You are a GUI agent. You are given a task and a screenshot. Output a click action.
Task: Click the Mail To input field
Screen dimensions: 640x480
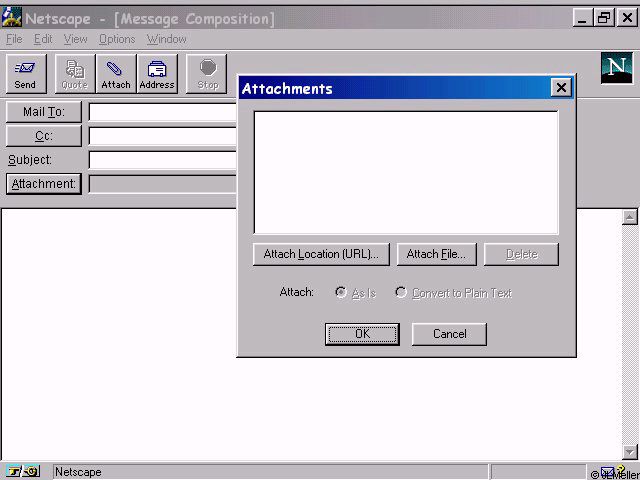(x=163, y=112)
